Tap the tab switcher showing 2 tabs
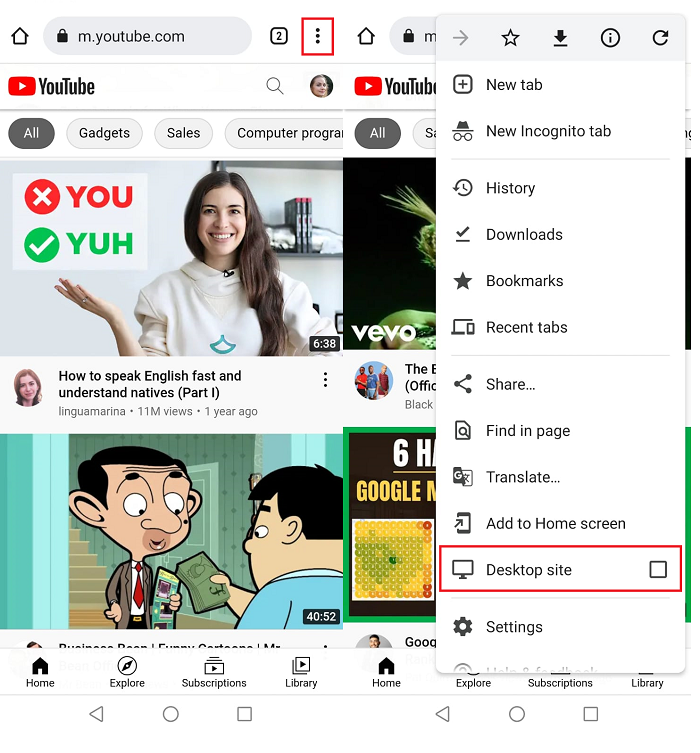Viewport: 700px width, 753px height. pyautogui.click(x=279, y=36)
